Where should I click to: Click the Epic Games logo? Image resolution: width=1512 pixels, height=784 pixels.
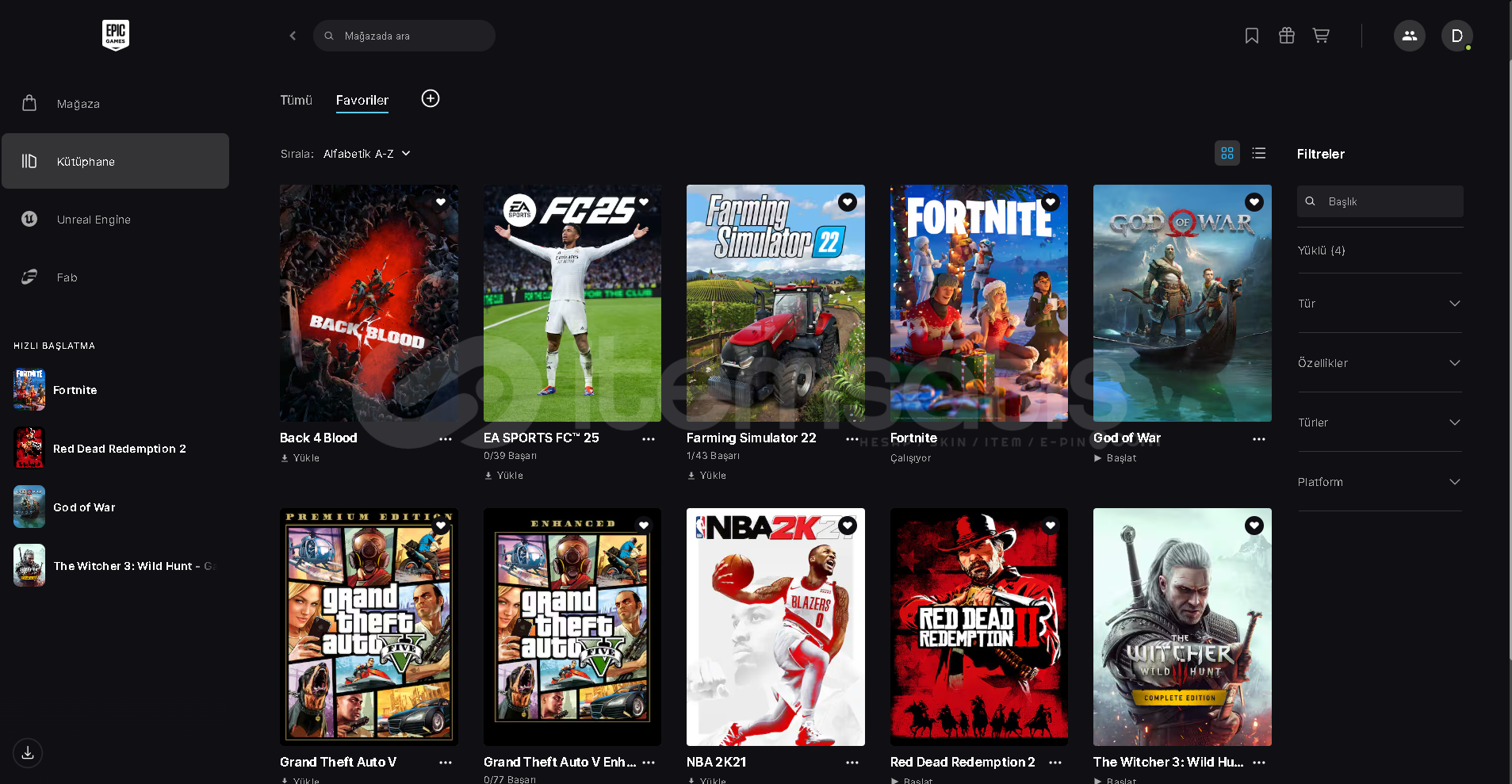pyautogui.click(x=116, y=36)
